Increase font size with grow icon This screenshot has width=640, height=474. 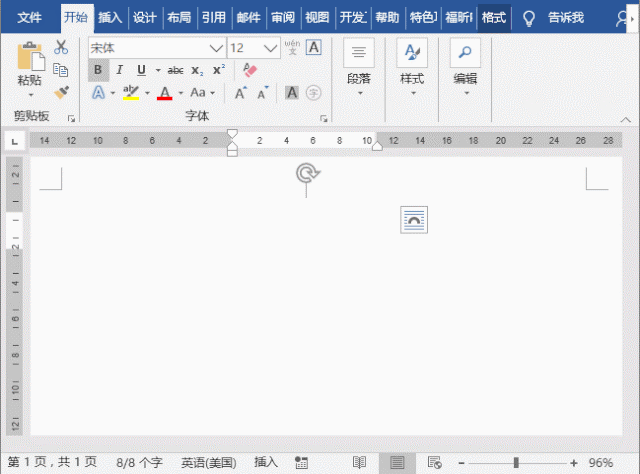click(x=241, y=93)
